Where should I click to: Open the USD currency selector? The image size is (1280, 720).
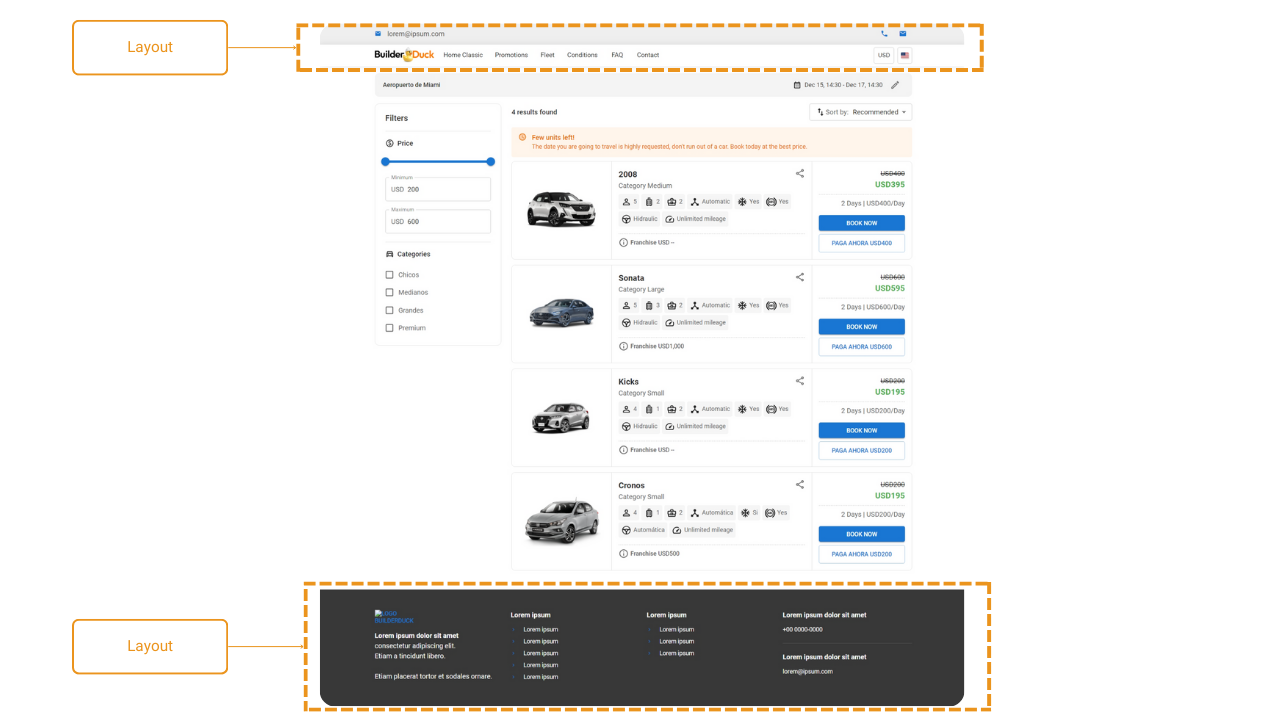click(x=883, y=55)
